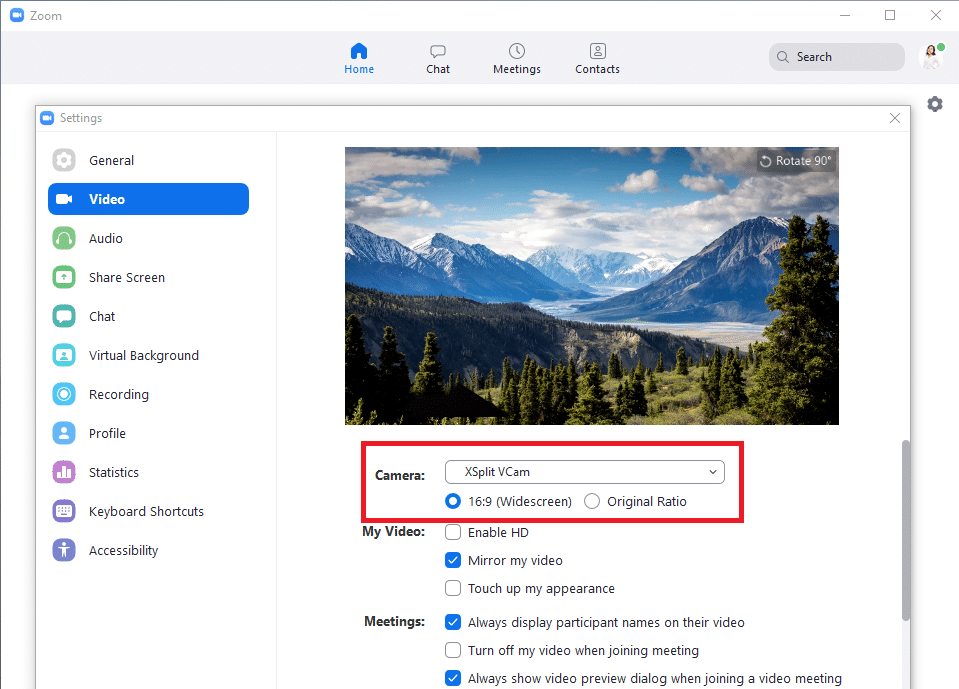Screen dimensions: 959x689
Task: Click the Virtual Background sidebar icon
Action: point(64,355)
